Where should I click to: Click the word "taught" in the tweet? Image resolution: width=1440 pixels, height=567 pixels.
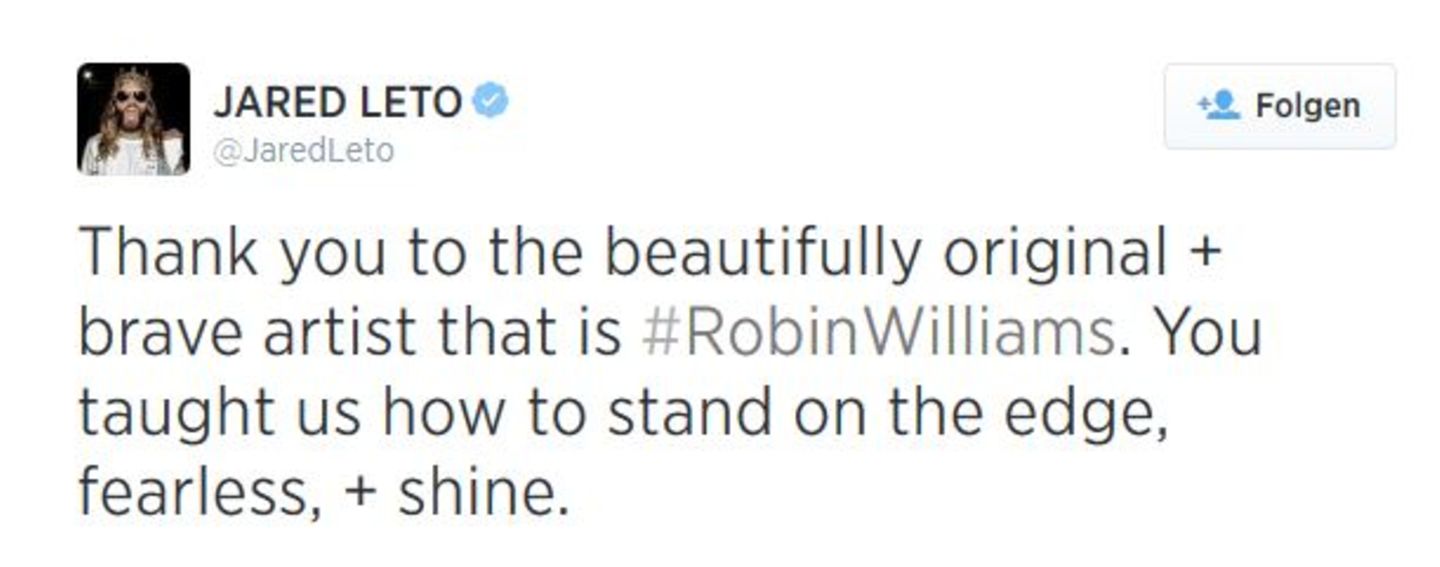[x=176, y=413]
